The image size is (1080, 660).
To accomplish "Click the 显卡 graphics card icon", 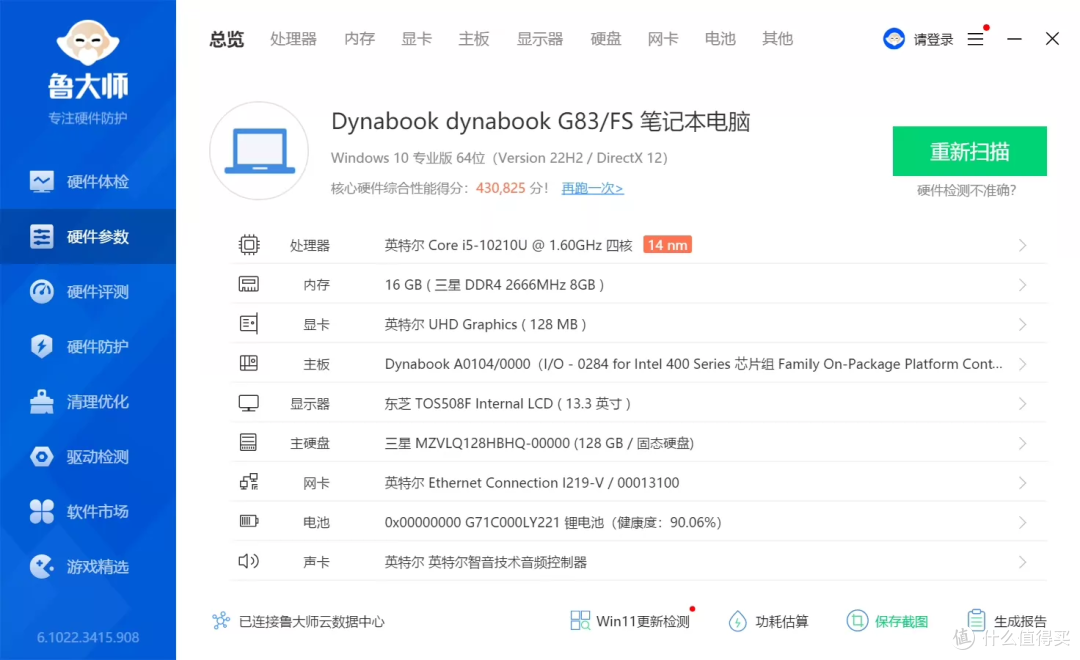I will [249, 323].
